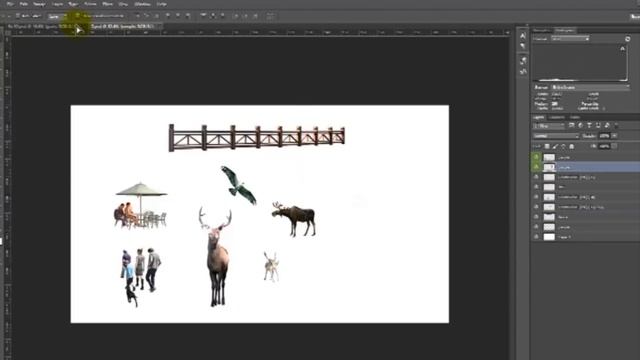Toggle visibility of the third layer from top
The image size is (640, 360).
click(x=536, y=177)
